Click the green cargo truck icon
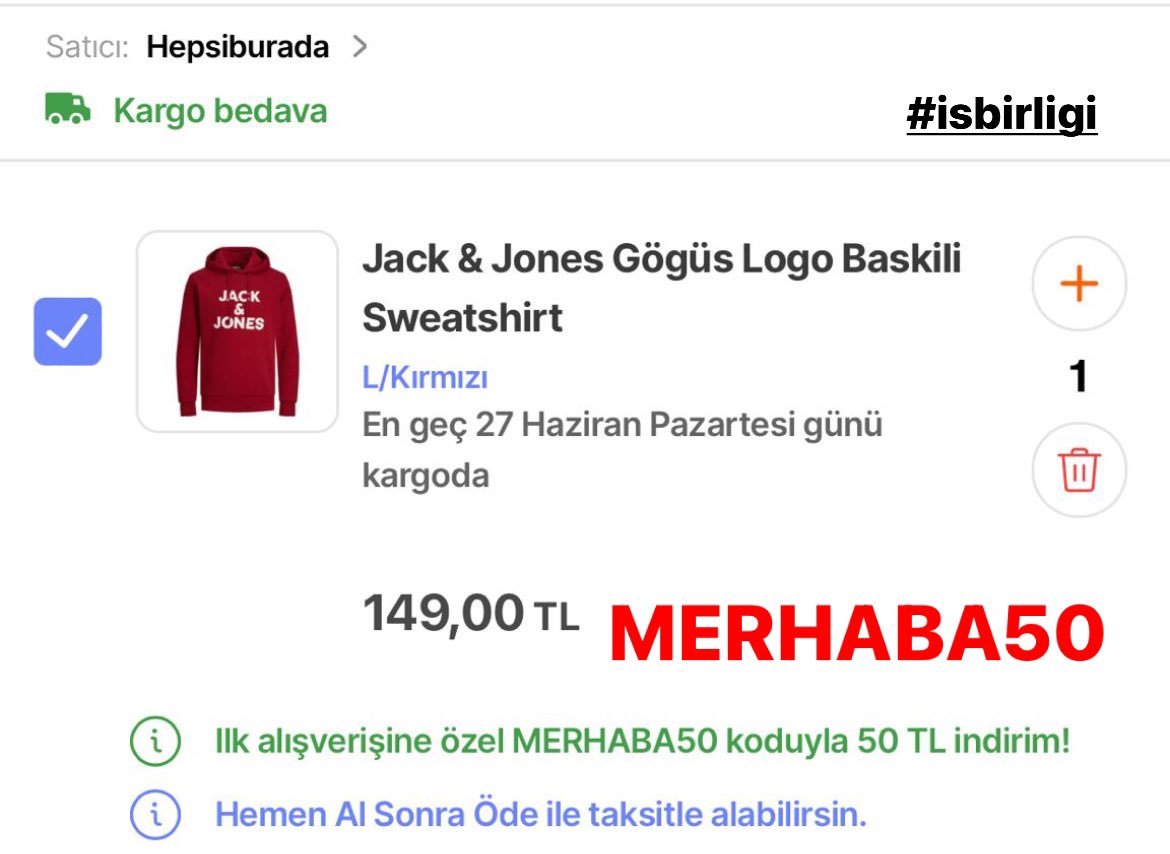1170x854 pixels. tap(68, 109)
